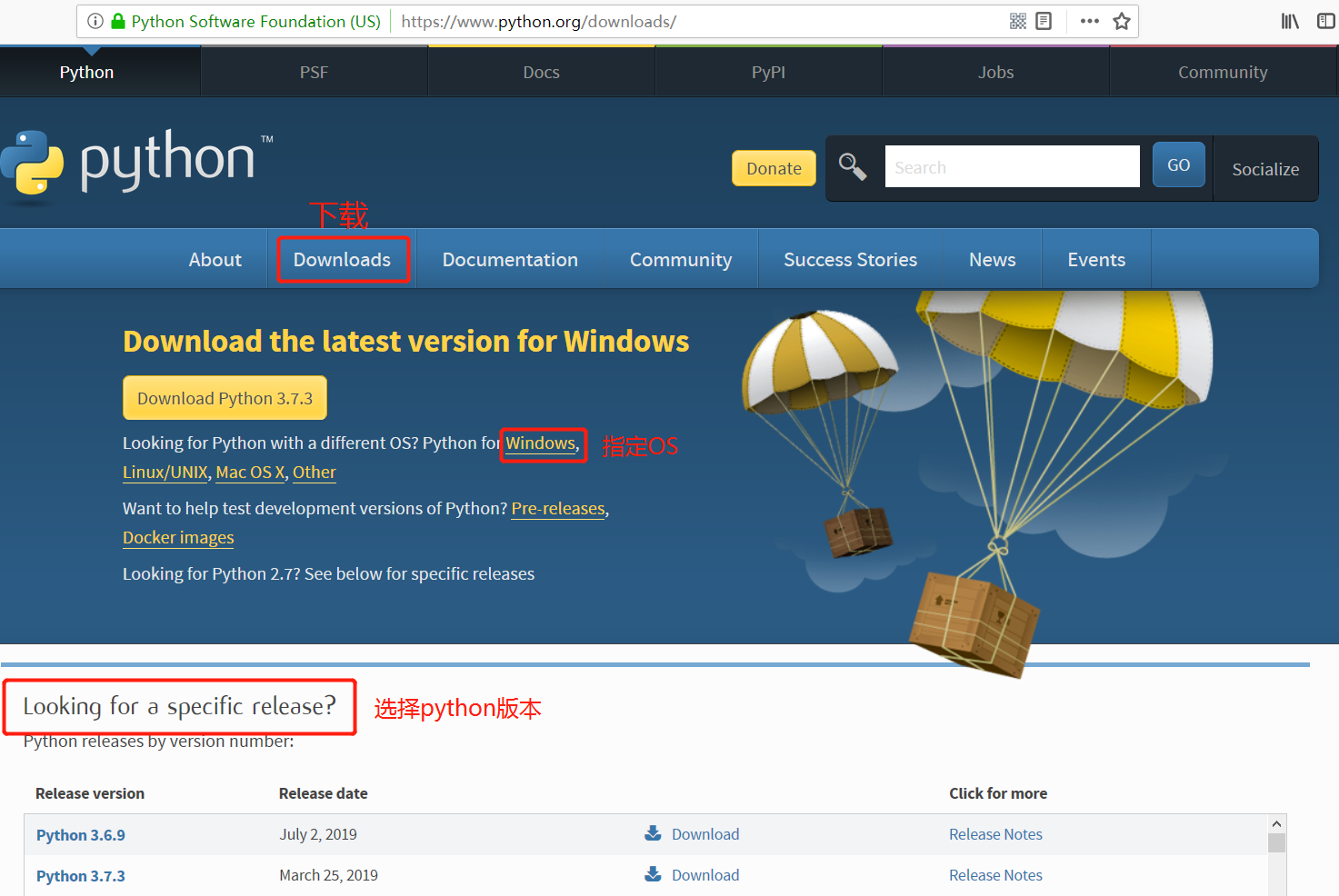
Task: Click the GO search button
Action: 1178,164
